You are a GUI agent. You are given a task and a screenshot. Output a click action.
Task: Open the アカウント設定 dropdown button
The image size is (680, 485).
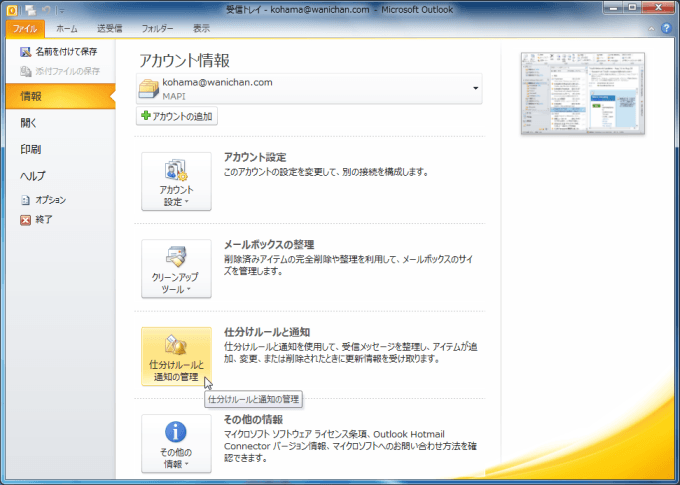pos(176,181)
